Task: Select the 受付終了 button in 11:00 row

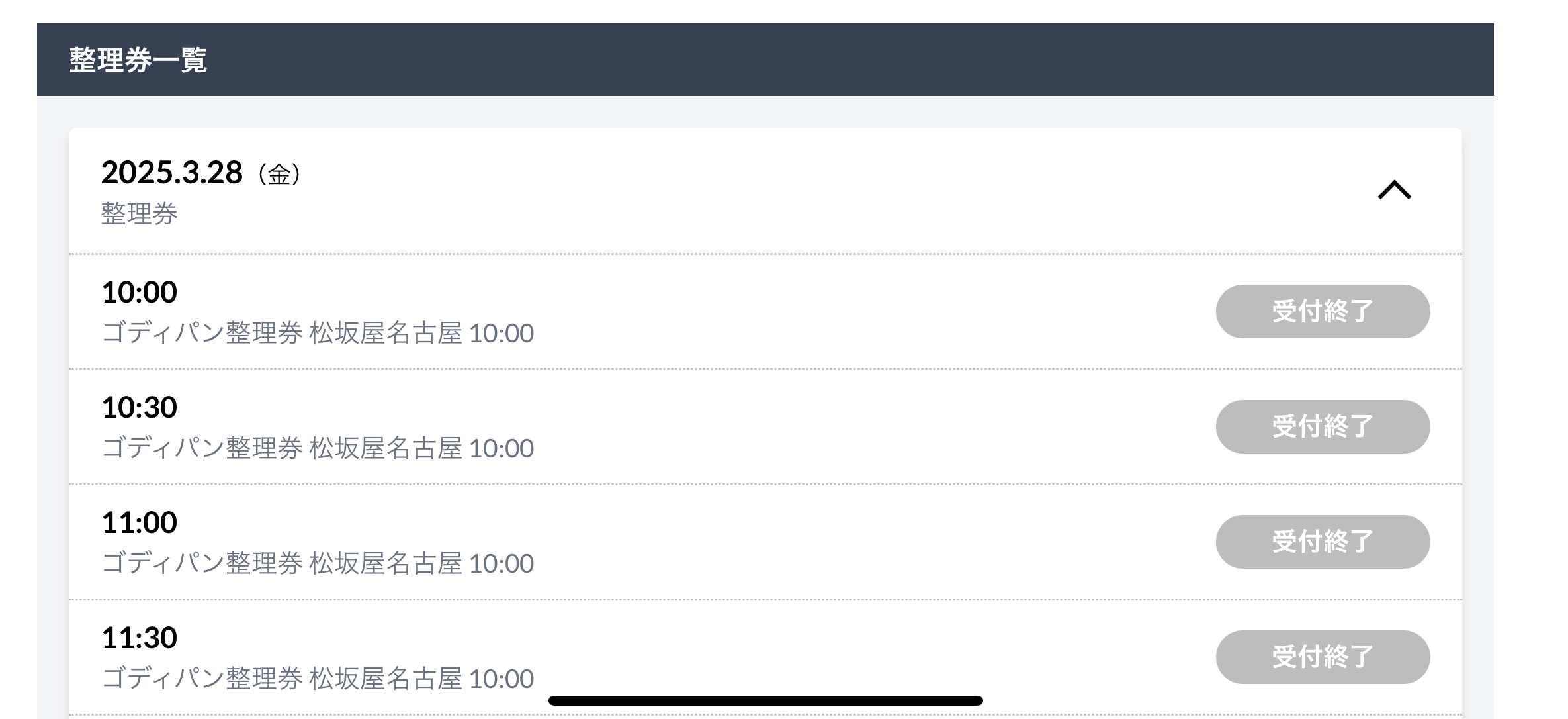Action: click(1323, 542)
